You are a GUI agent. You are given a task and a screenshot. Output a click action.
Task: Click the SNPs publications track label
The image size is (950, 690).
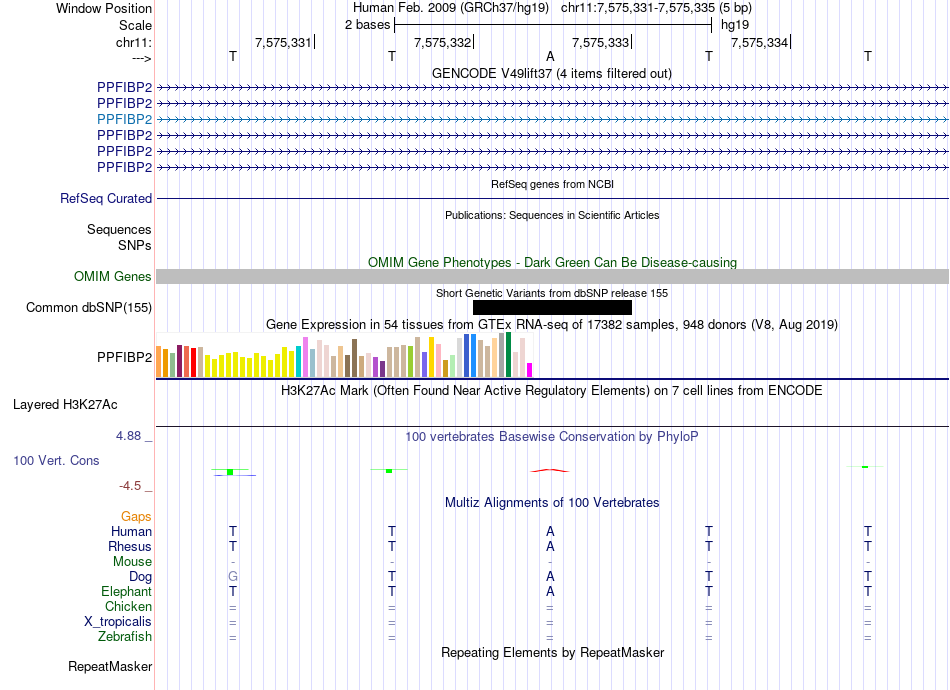[x=135, y=245]
